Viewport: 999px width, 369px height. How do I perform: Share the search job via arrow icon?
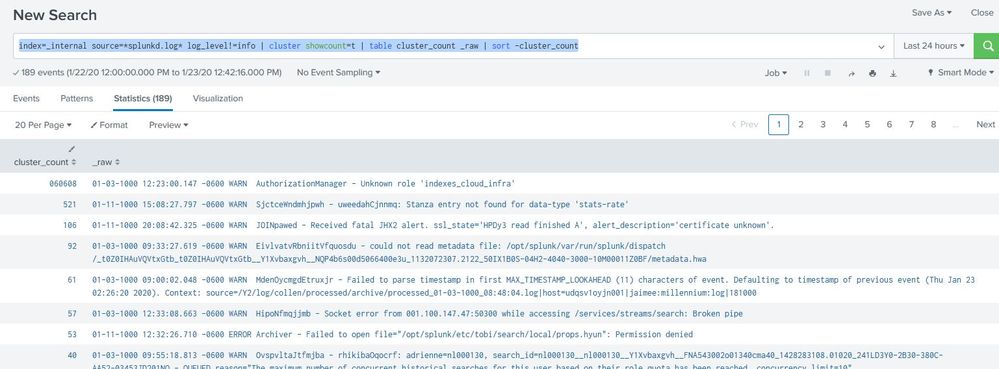point(851,73)
